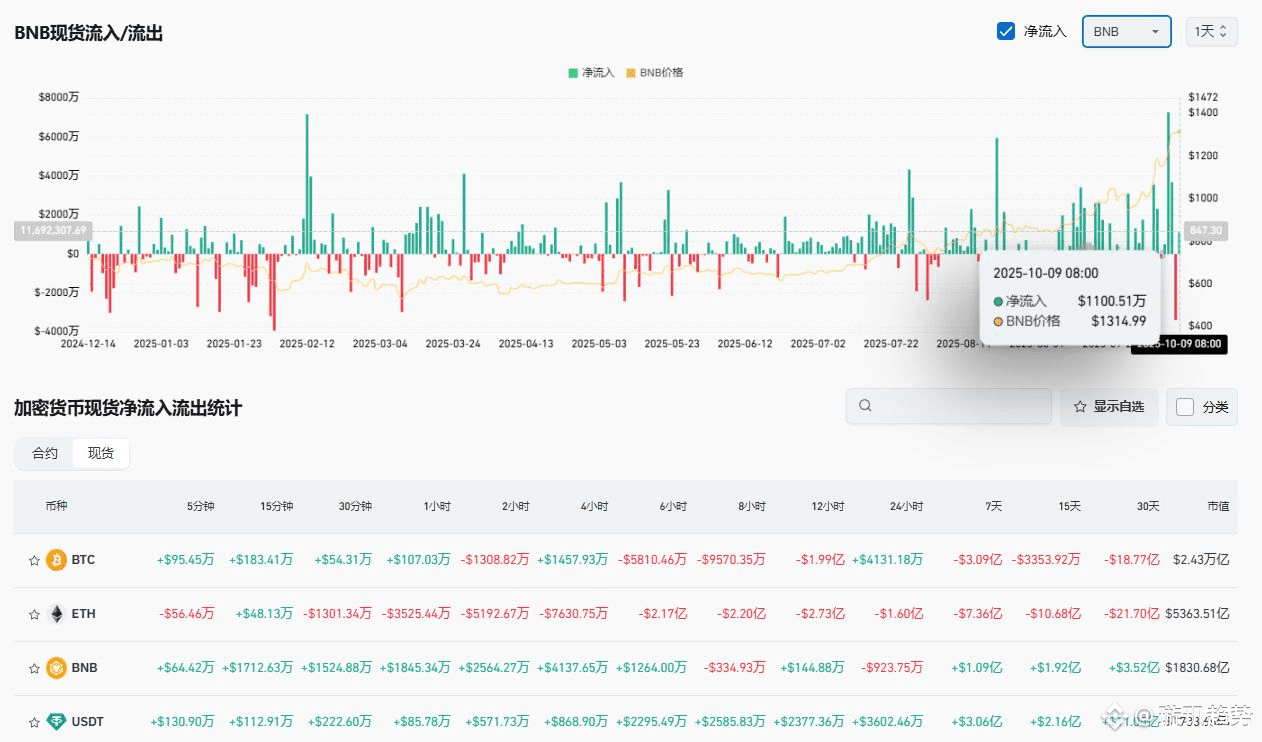
Task: Star the USDT row
Action: point(34,722)
